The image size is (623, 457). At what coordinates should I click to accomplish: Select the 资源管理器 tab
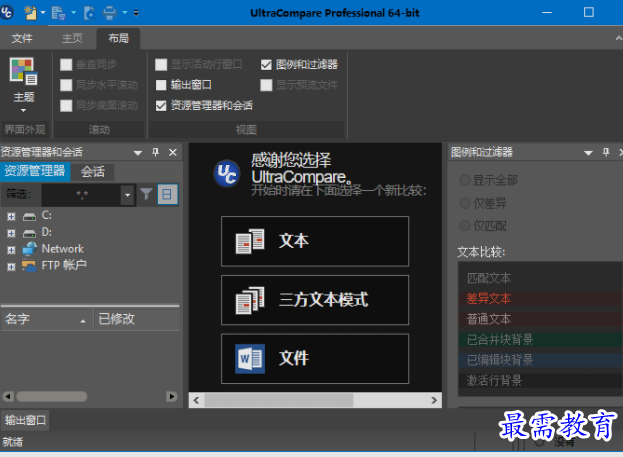pos(35,171)
